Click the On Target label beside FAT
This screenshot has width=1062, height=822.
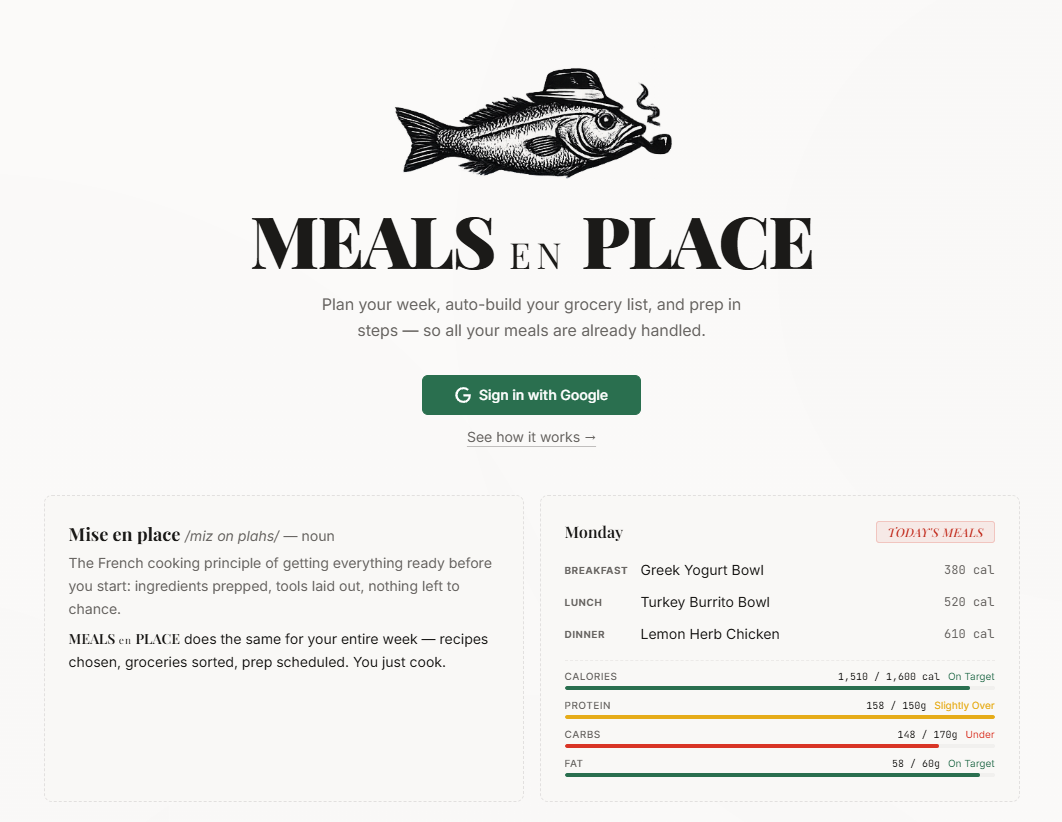(x=970, y=763)
